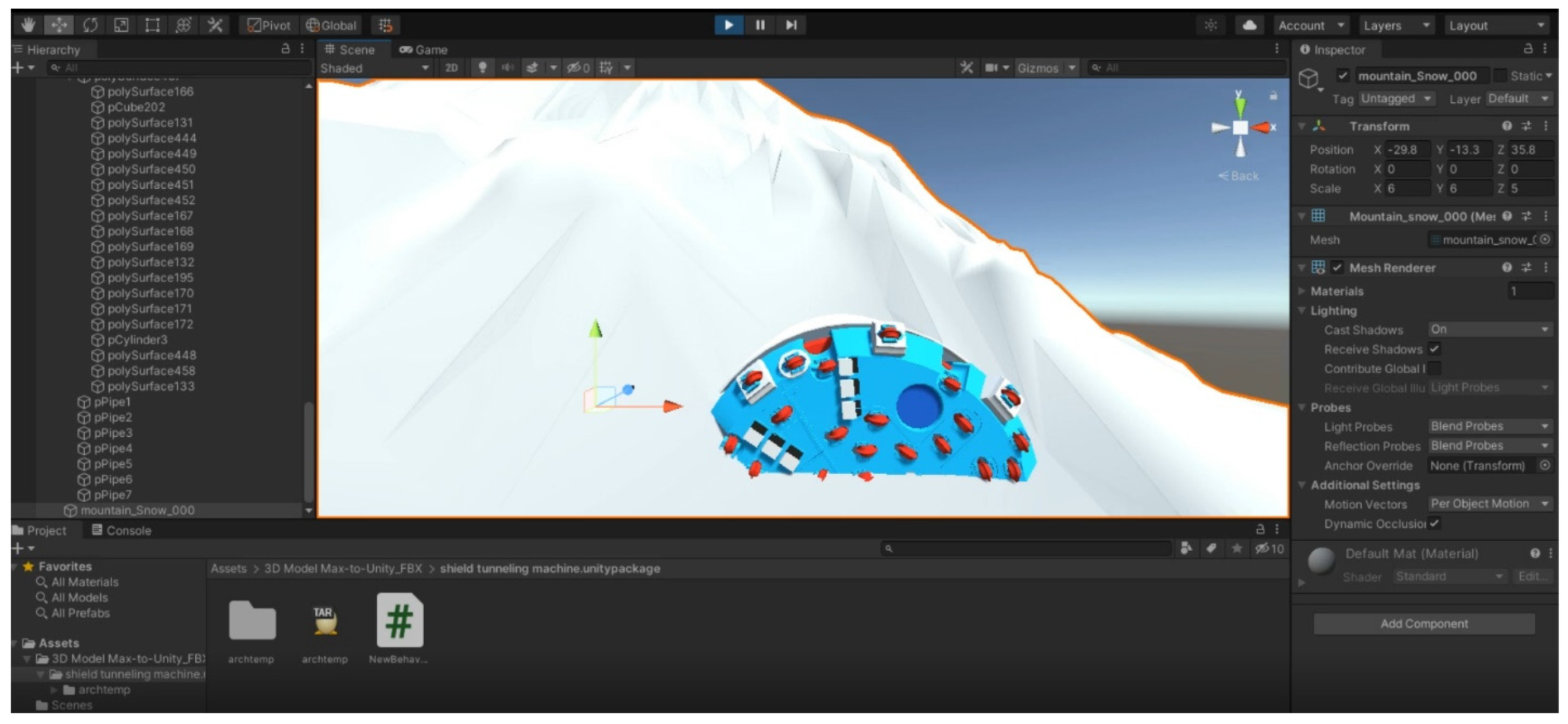Toggle Dynamic Occlusion checkbox
The width and height of the screenshot is (1568, 724).
click(x=1435, y=523)
